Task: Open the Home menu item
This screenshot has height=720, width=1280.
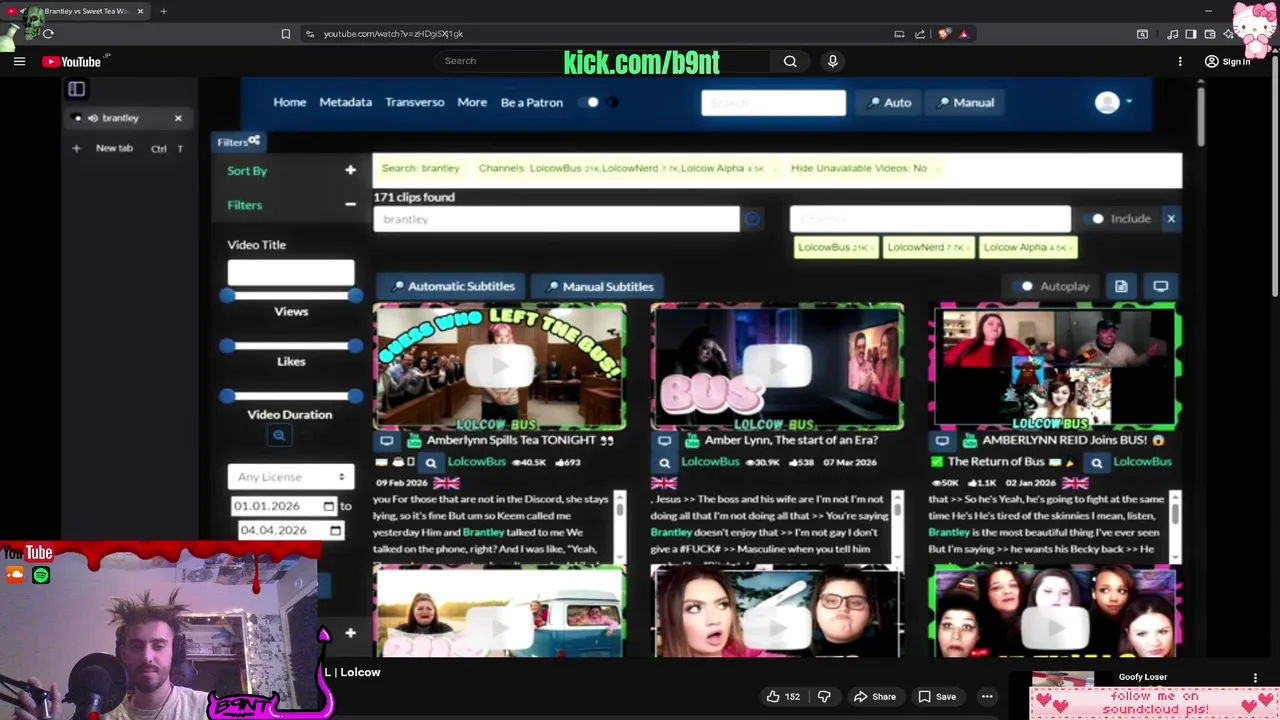Action: coord(290,102)
